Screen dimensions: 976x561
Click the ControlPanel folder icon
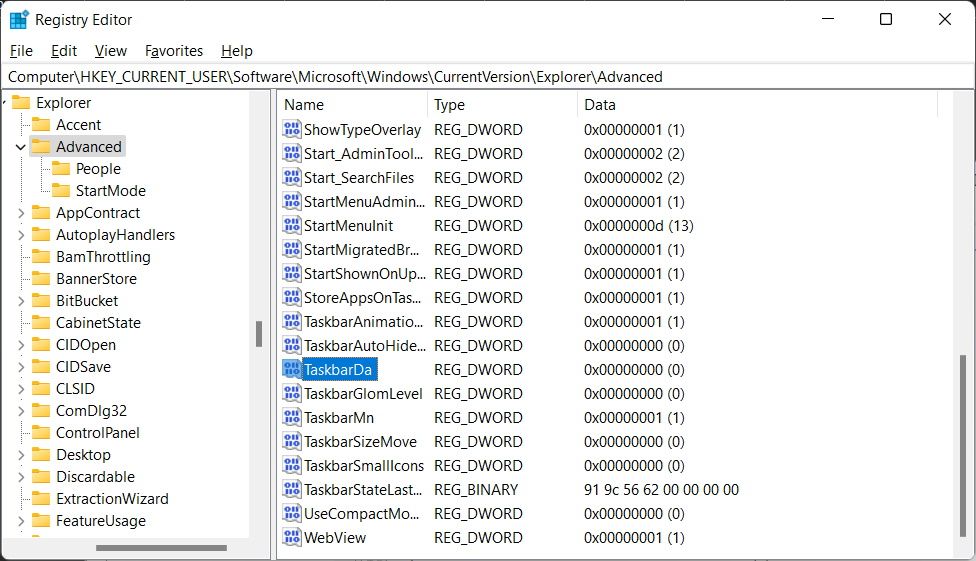pyautogui.click(x=40, y=433)
